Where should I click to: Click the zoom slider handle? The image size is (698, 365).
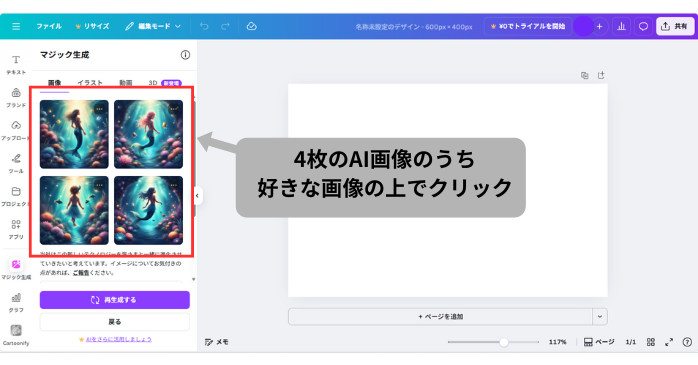point(503,342)
